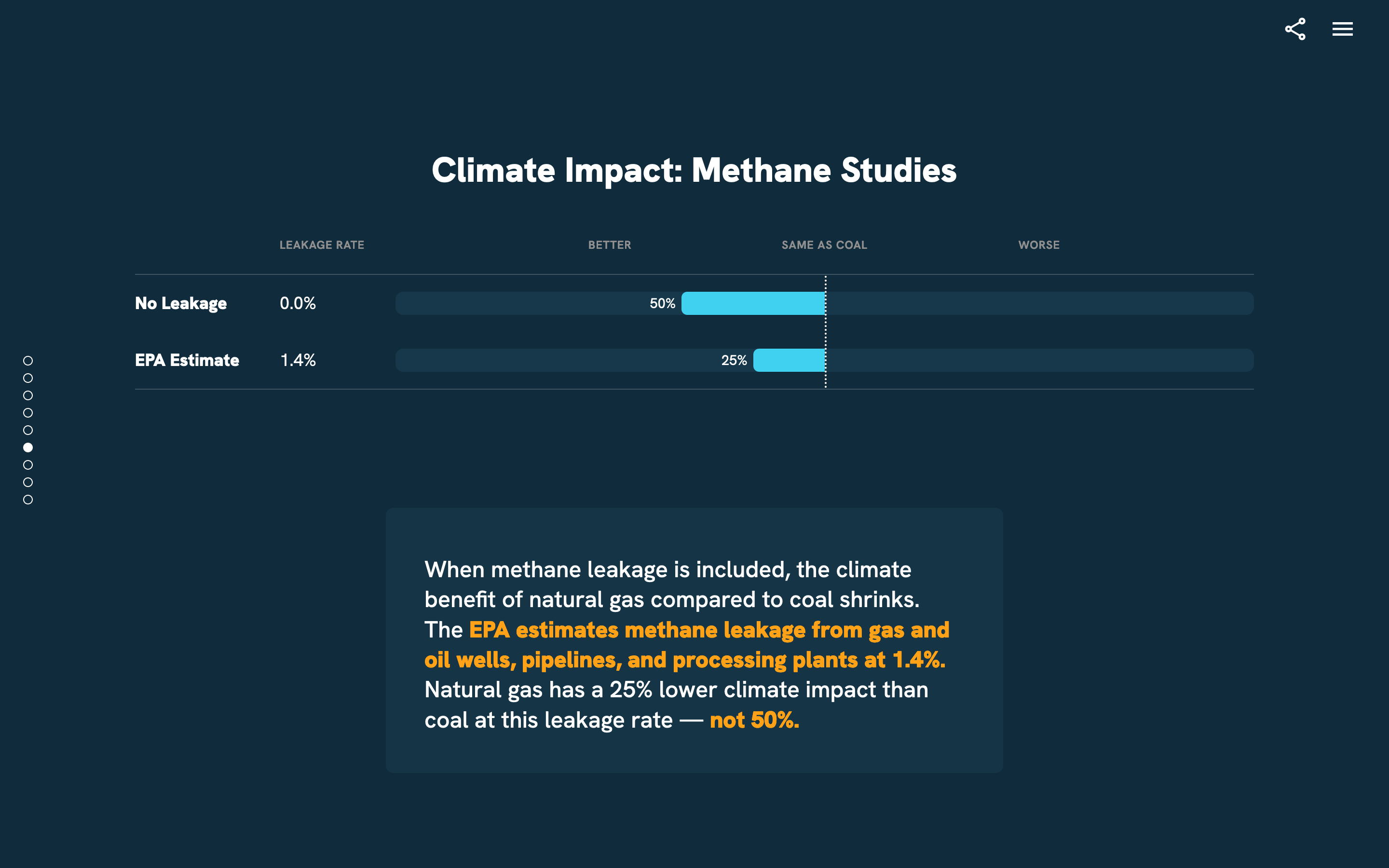Screen dimensions: 1389x868
Task: Click the share icon
Action: [x=1295, y=29]
